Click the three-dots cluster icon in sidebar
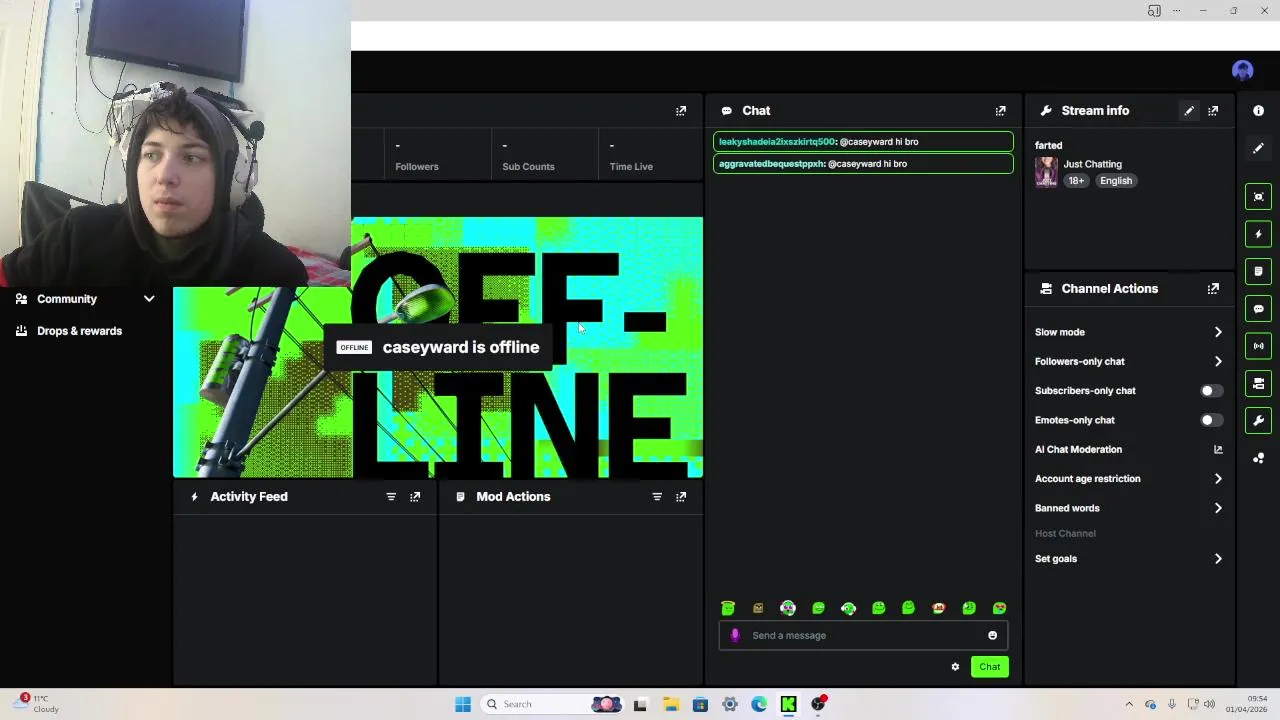This screenshot has height=720, width=1280. coord(1259,458)
